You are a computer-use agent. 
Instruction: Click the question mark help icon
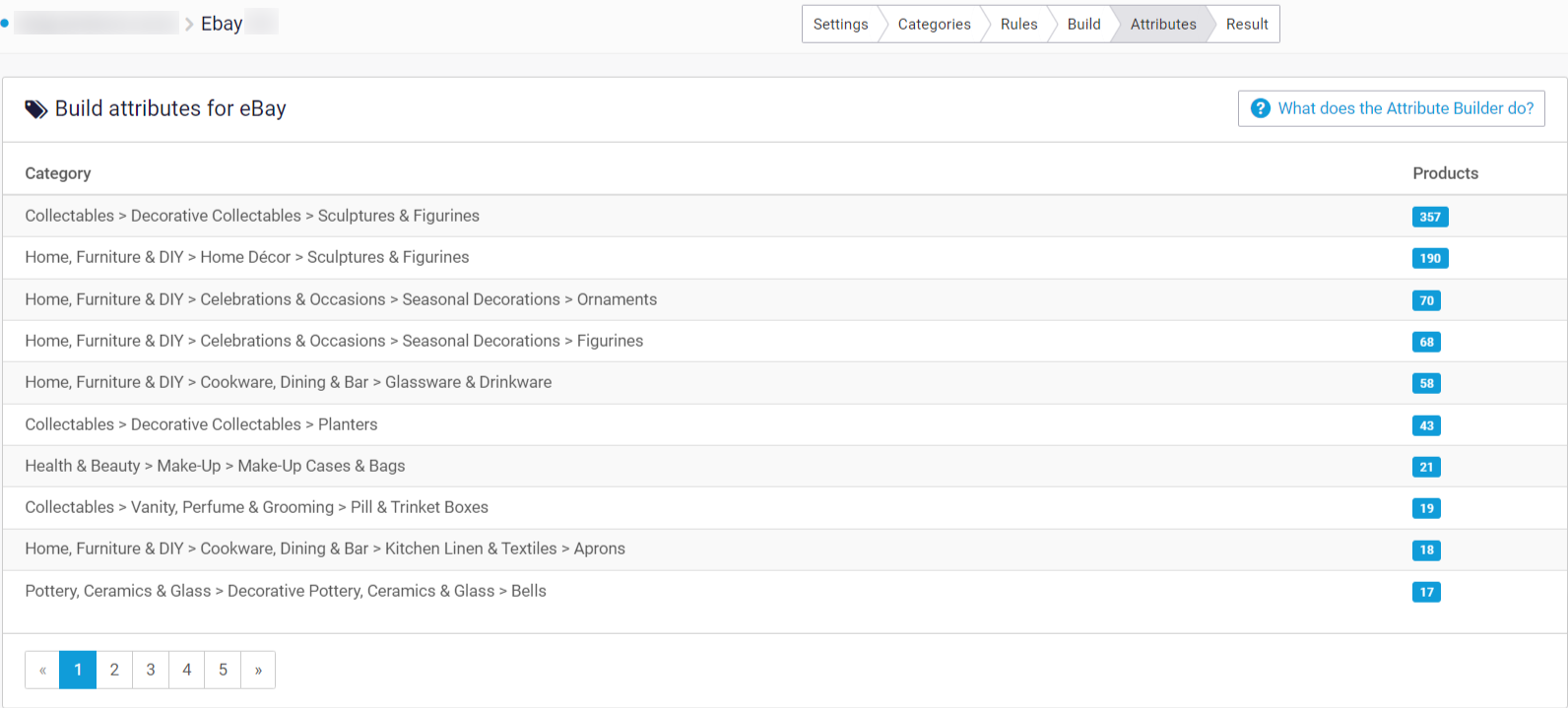1260,108
